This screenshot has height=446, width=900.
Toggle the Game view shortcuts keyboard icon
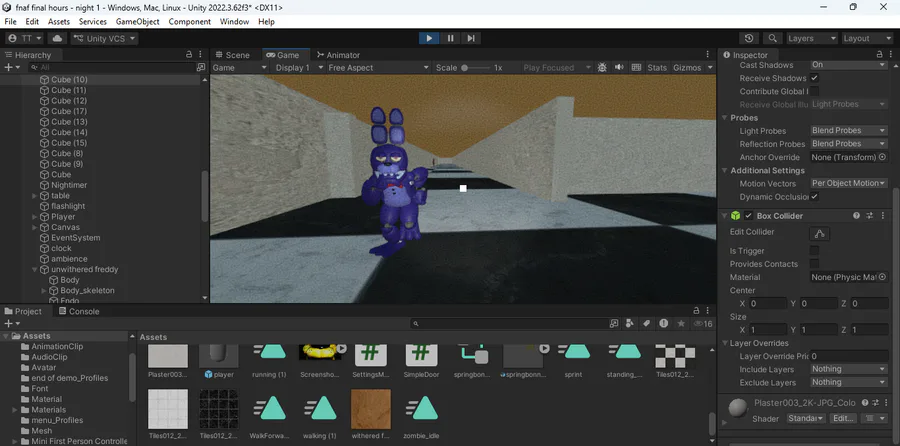click(636, 68)
